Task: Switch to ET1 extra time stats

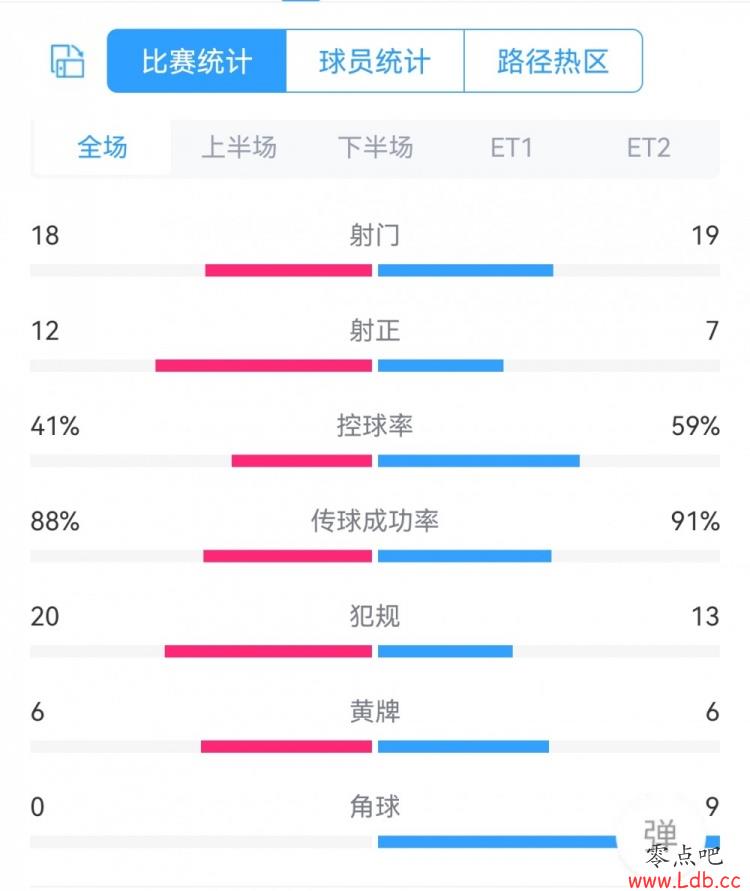Action: pos(512,148)
